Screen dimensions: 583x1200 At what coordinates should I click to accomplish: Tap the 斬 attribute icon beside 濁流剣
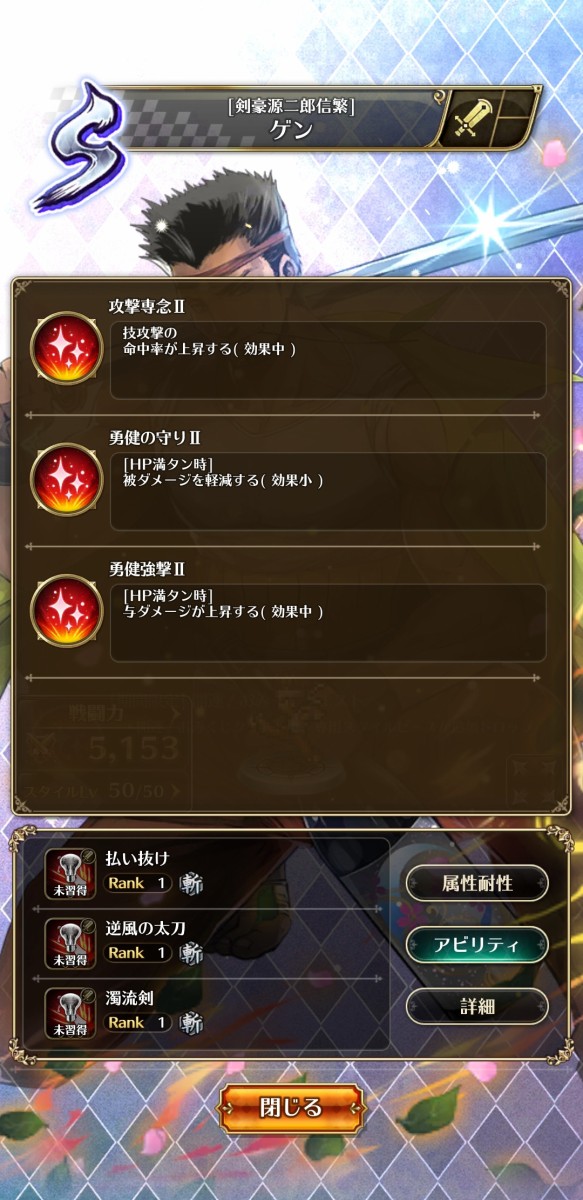click(x=191, y=1023)
